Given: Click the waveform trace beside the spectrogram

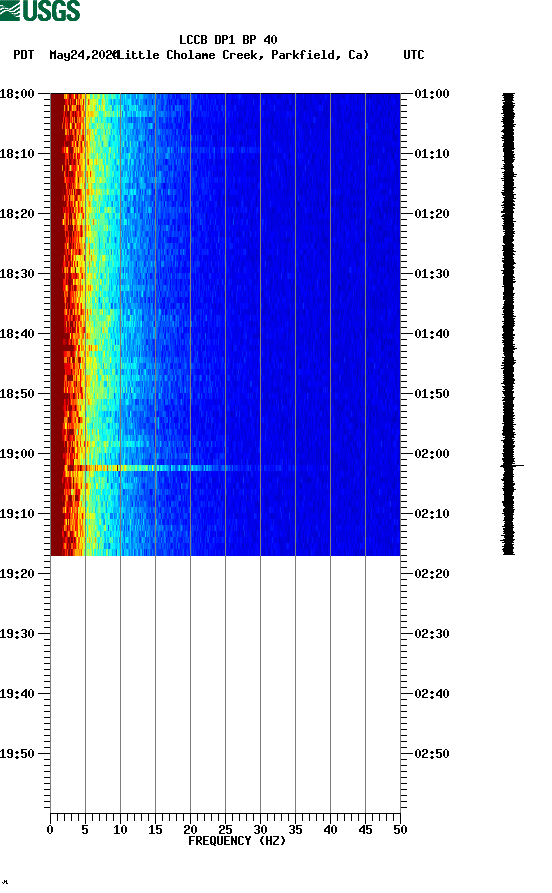Looking at the screenshot, I should click(x=508, y=323).
